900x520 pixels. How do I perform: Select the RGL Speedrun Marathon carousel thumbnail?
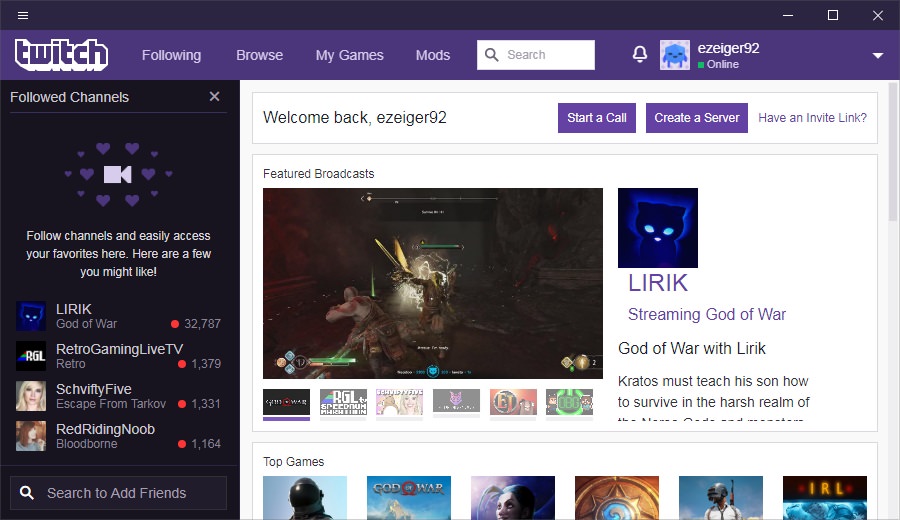(343, 402)
